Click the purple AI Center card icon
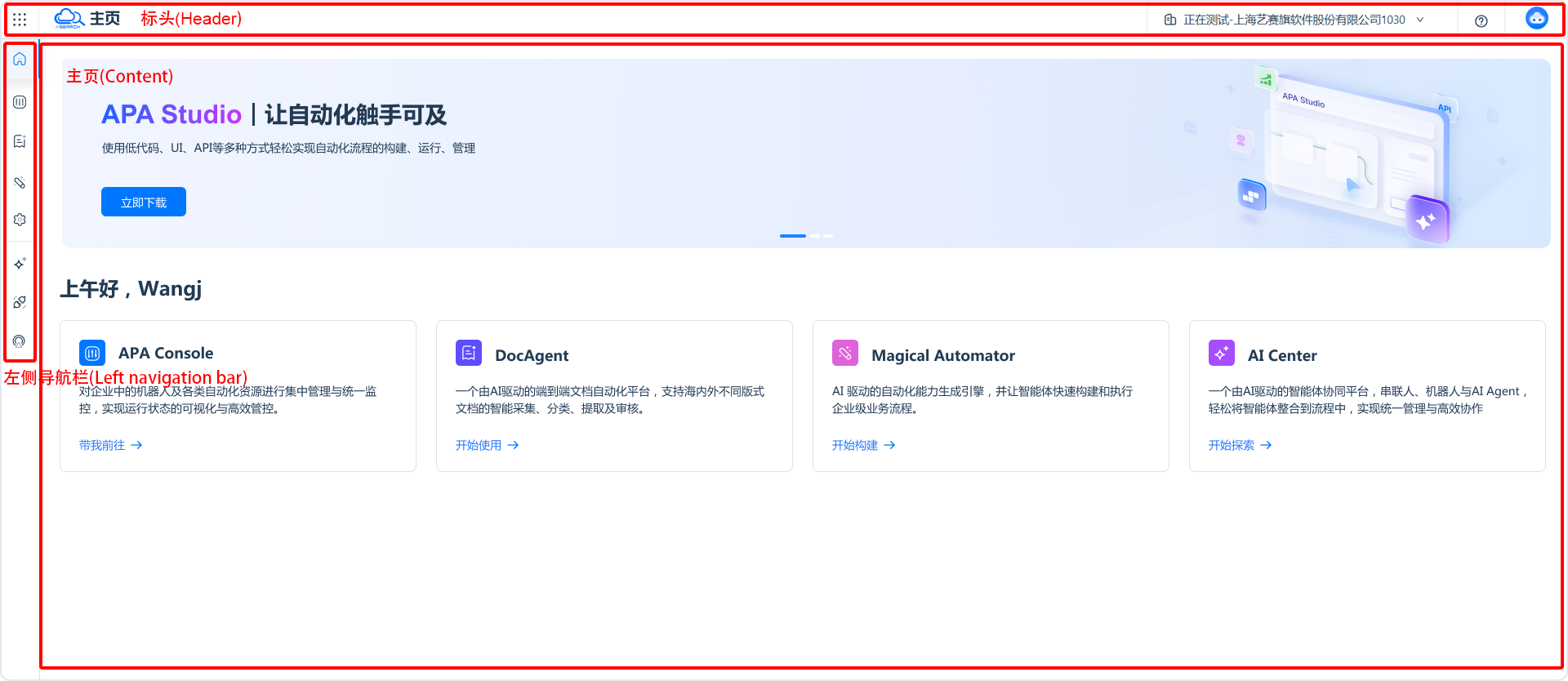The width and height of the screenshot is (1568, 681). click(1222, 353)
